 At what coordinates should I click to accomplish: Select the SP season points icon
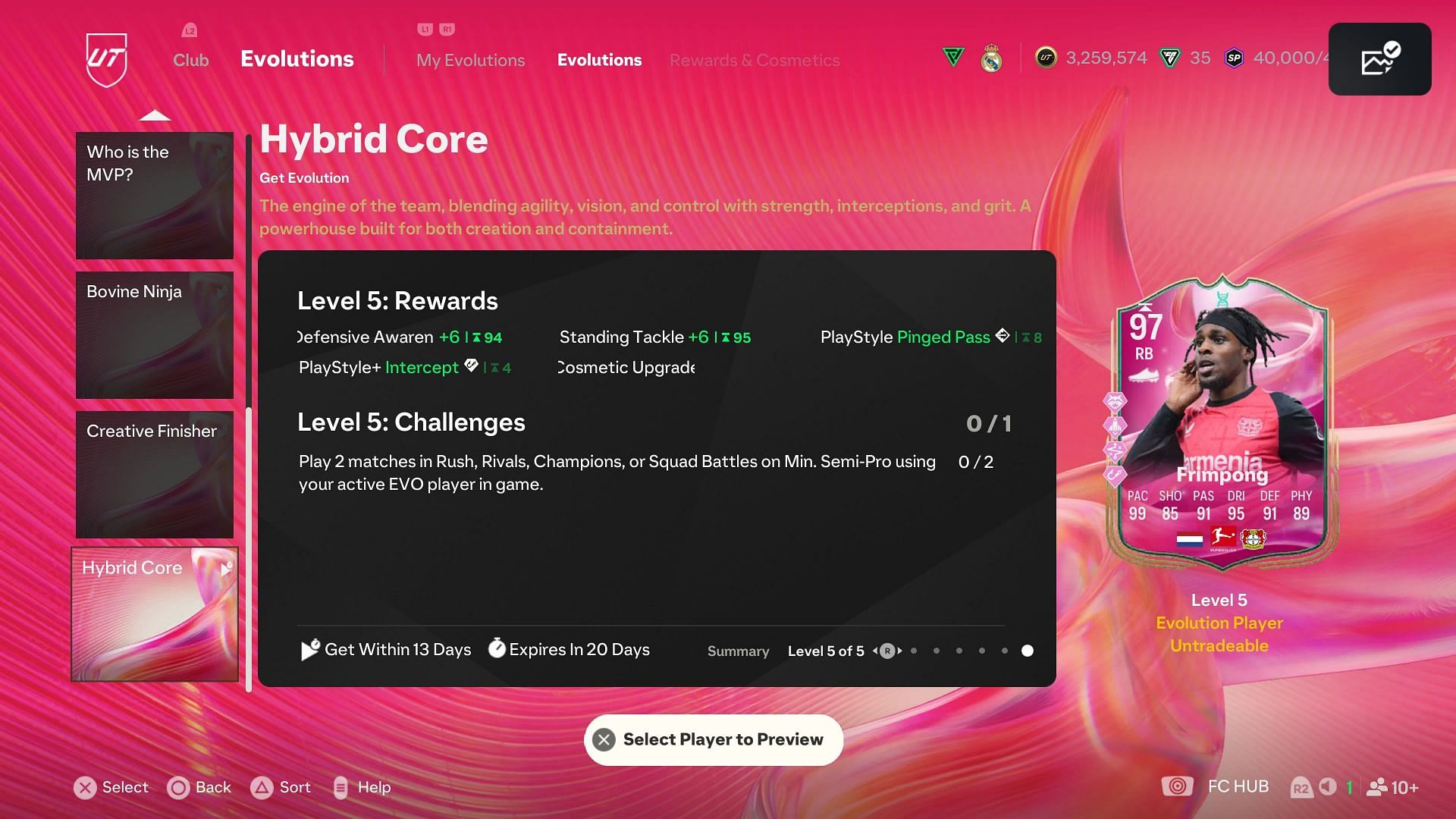tap(1234, 58)
